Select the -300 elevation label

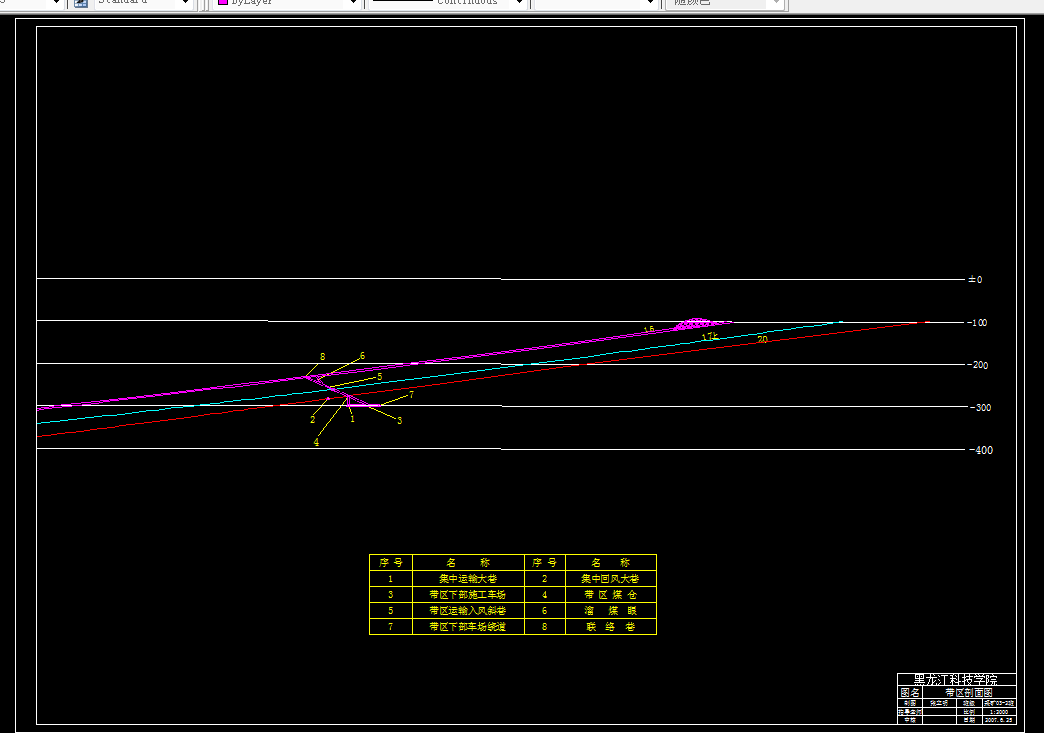[x=979, y=407]
